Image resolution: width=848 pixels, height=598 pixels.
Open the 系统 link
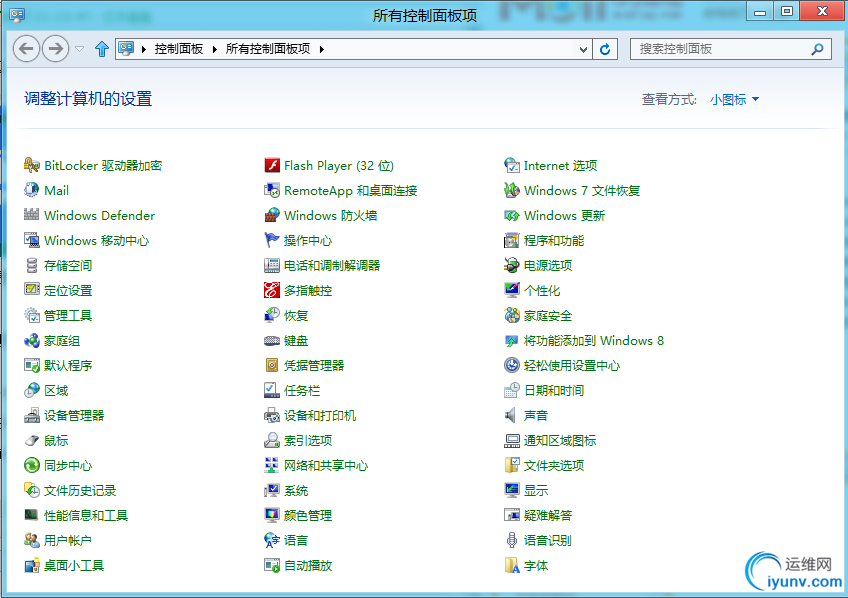pos(296,490)
